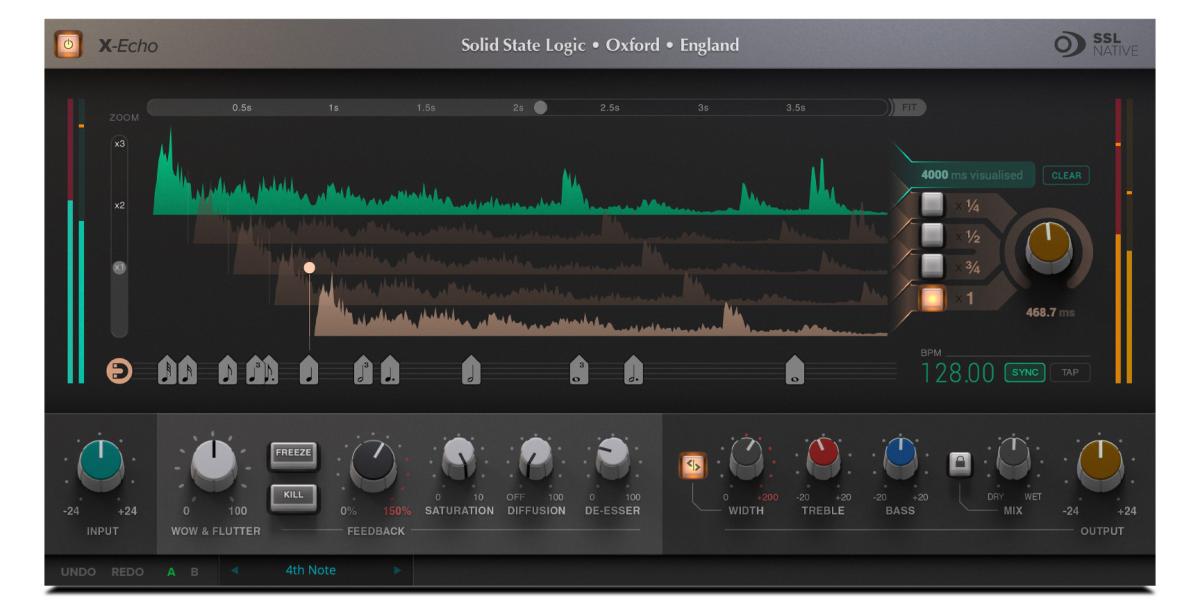Click the 3s mark on the time ruler

coord(703,108)
